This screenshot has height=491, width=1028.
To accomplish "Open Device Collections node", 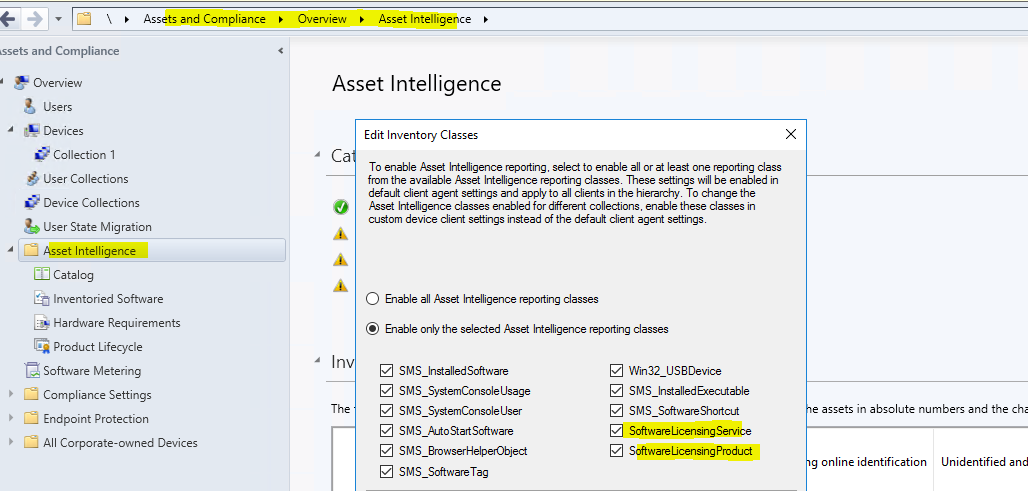I will (91, 203).
